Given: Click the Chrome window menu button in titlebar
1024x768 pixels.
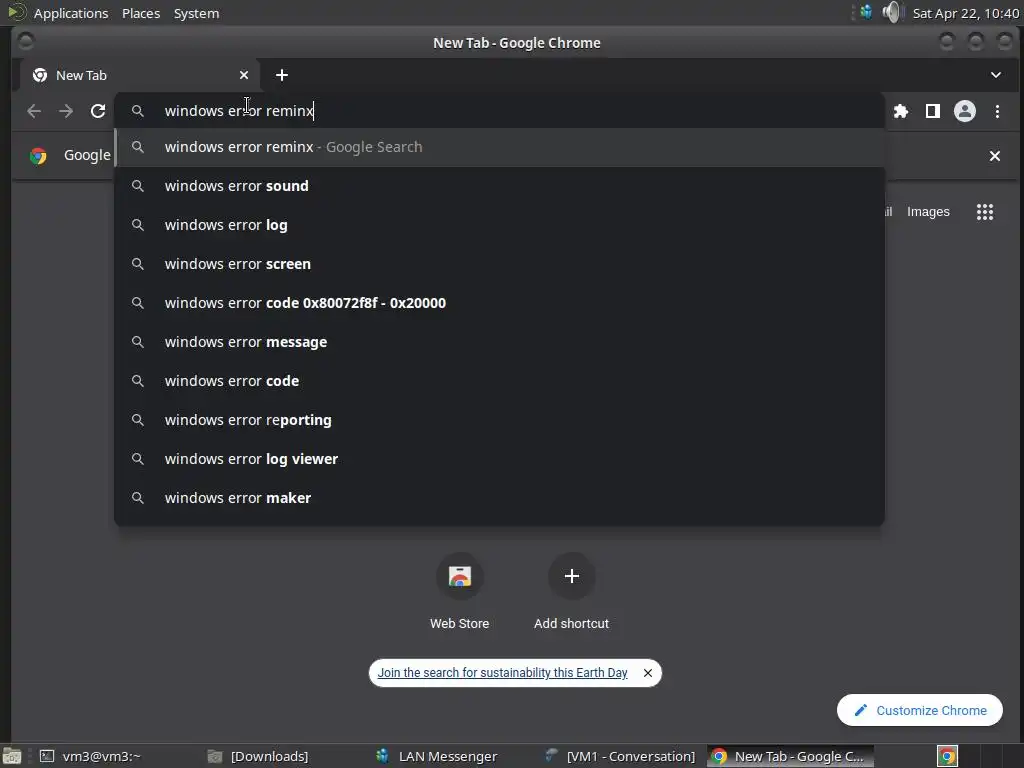Looking at the screenshot, I should coord(25,42).
